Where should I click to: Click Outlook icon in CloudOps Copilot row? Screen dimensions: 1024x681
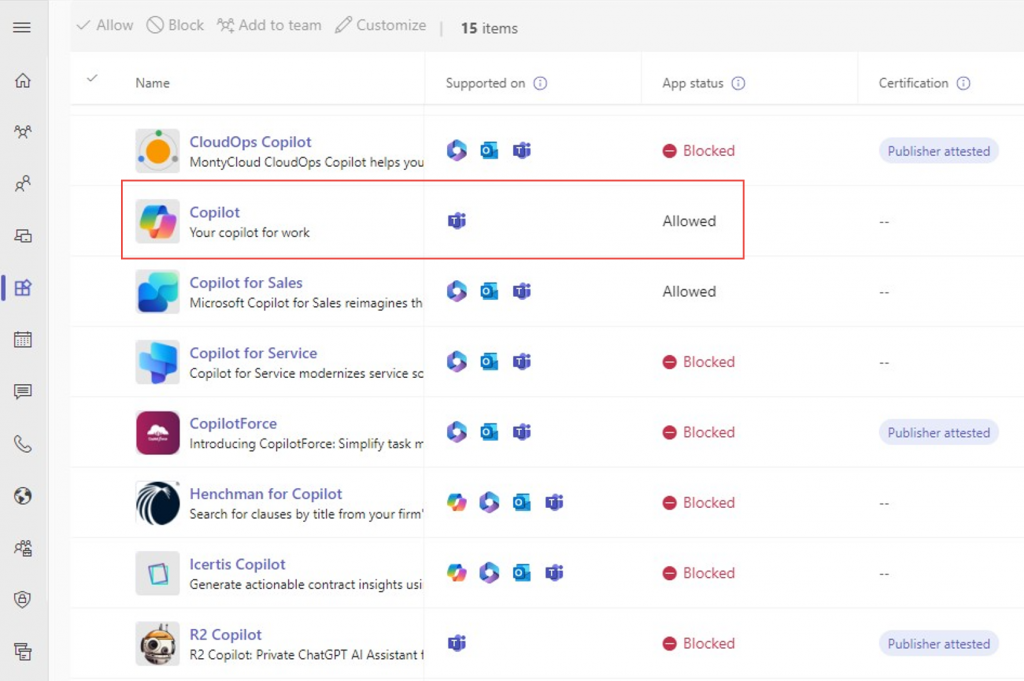(x=489, y=151)
